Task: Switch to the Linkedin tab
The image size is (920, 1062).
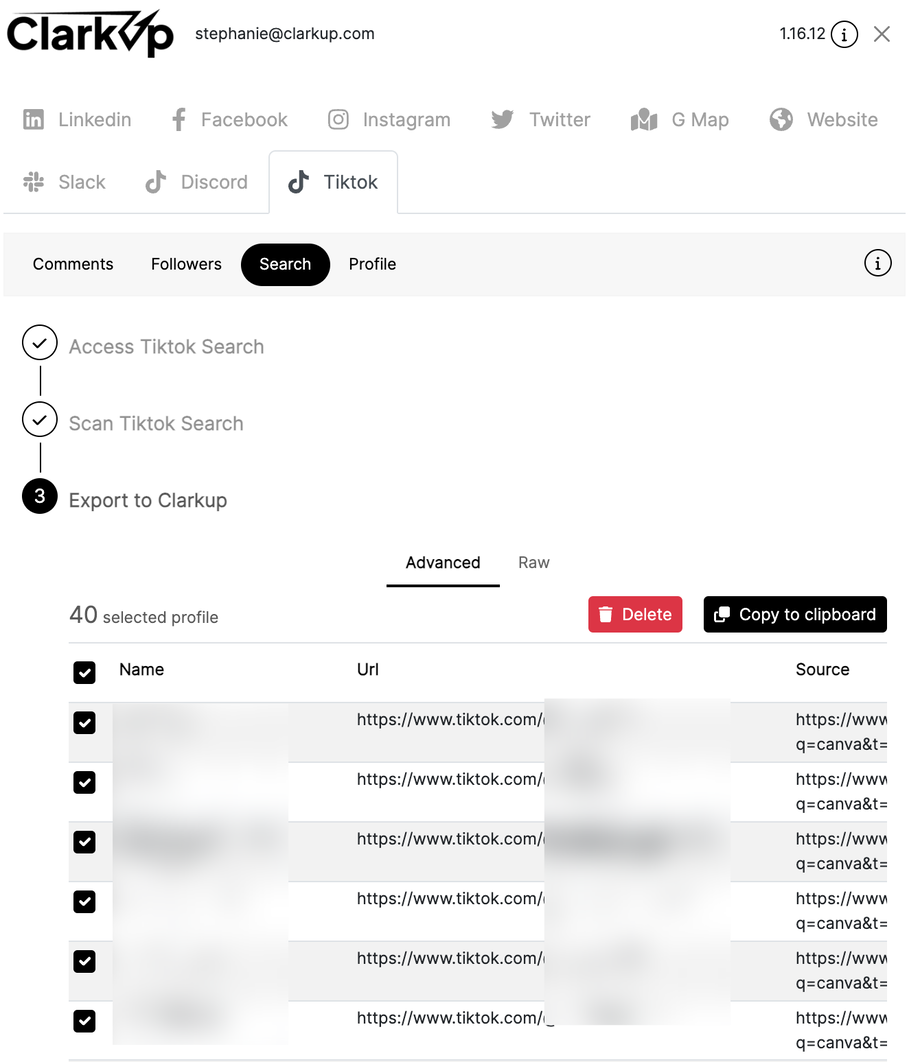Action: [x=77, y=119]
